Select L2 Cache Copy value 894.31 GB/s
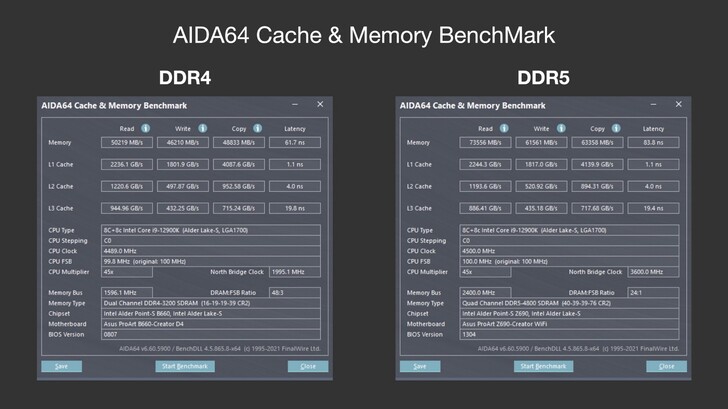The height and width of the screenshot is (409, 728). [597, 186]
